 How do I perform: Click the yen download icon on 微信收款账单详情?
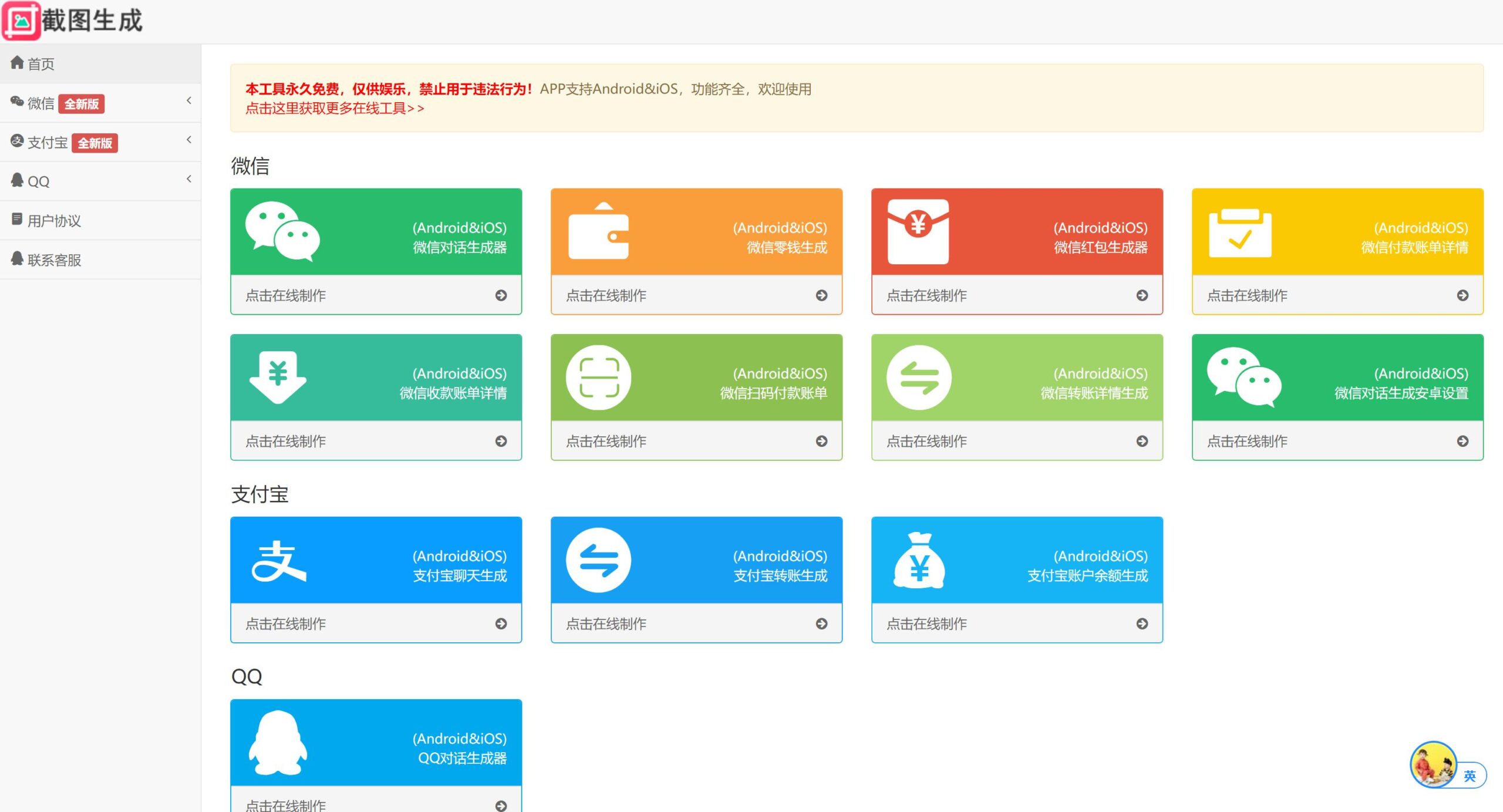[278, 378]
